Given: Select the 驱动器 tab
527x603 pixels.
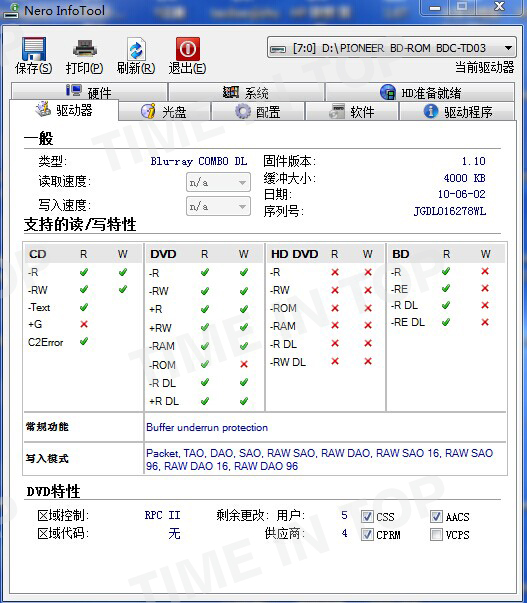Looking at the screenshot, I should (64, 110).
